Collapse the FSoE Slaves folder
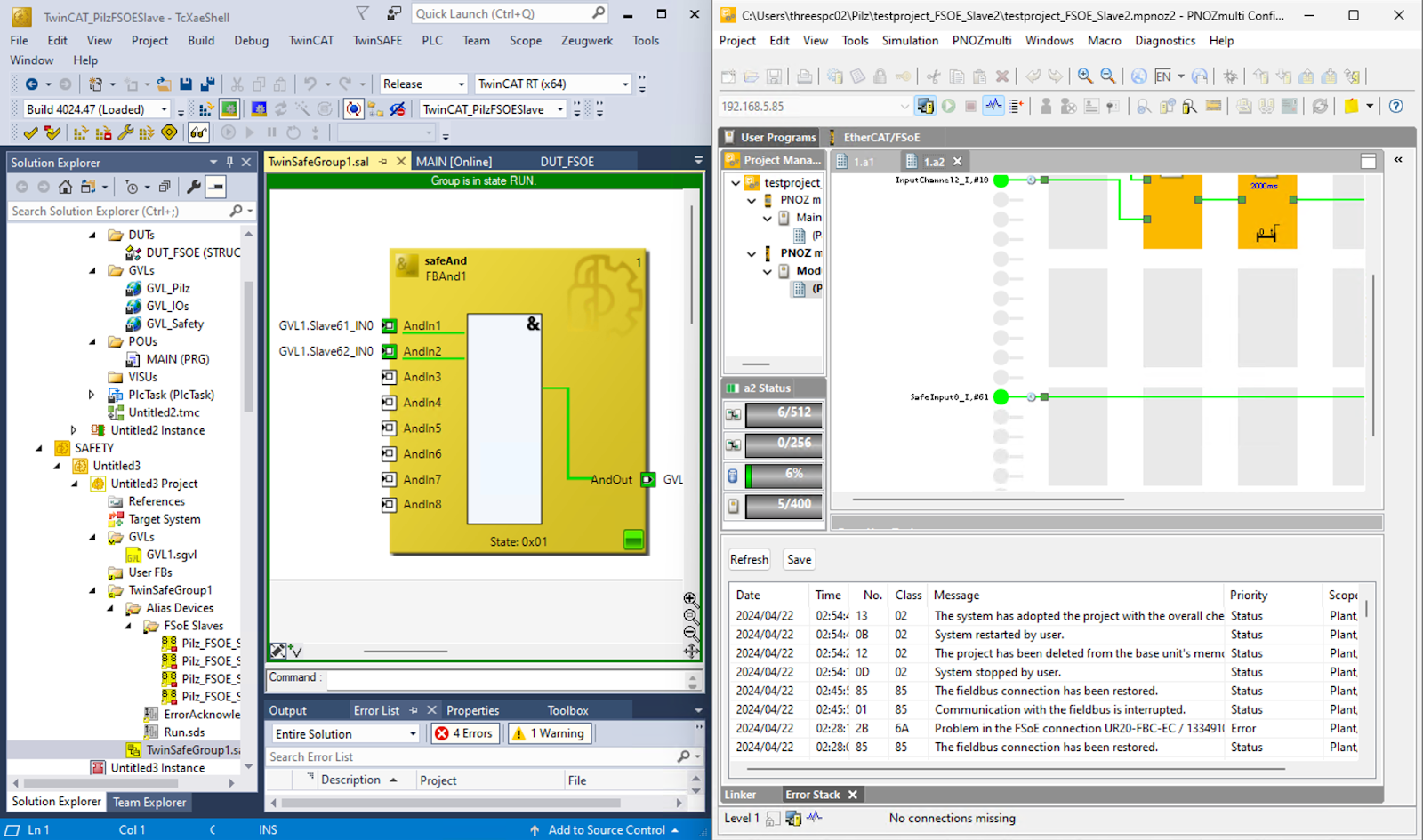 coord(128,626)
